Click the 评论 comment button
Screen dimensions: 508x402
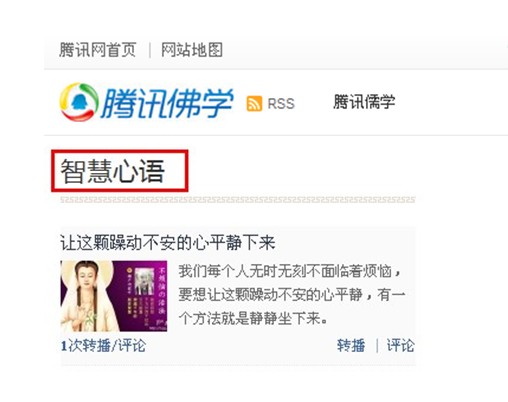[400, 345]
